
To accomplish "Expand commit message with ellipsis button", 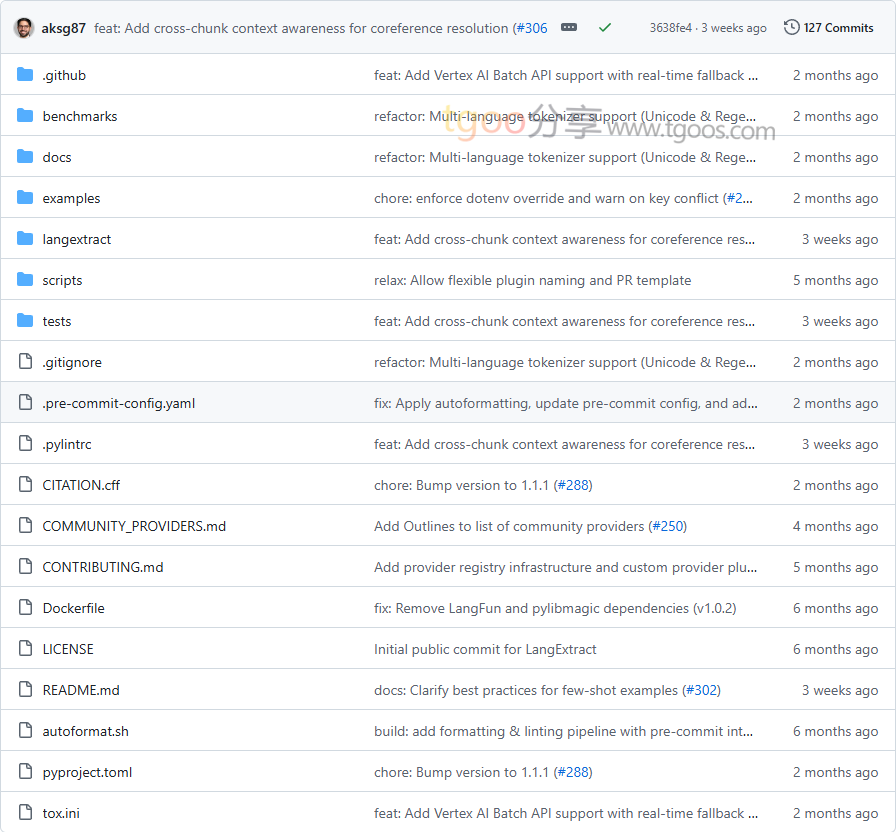I will tap(569, 28).
